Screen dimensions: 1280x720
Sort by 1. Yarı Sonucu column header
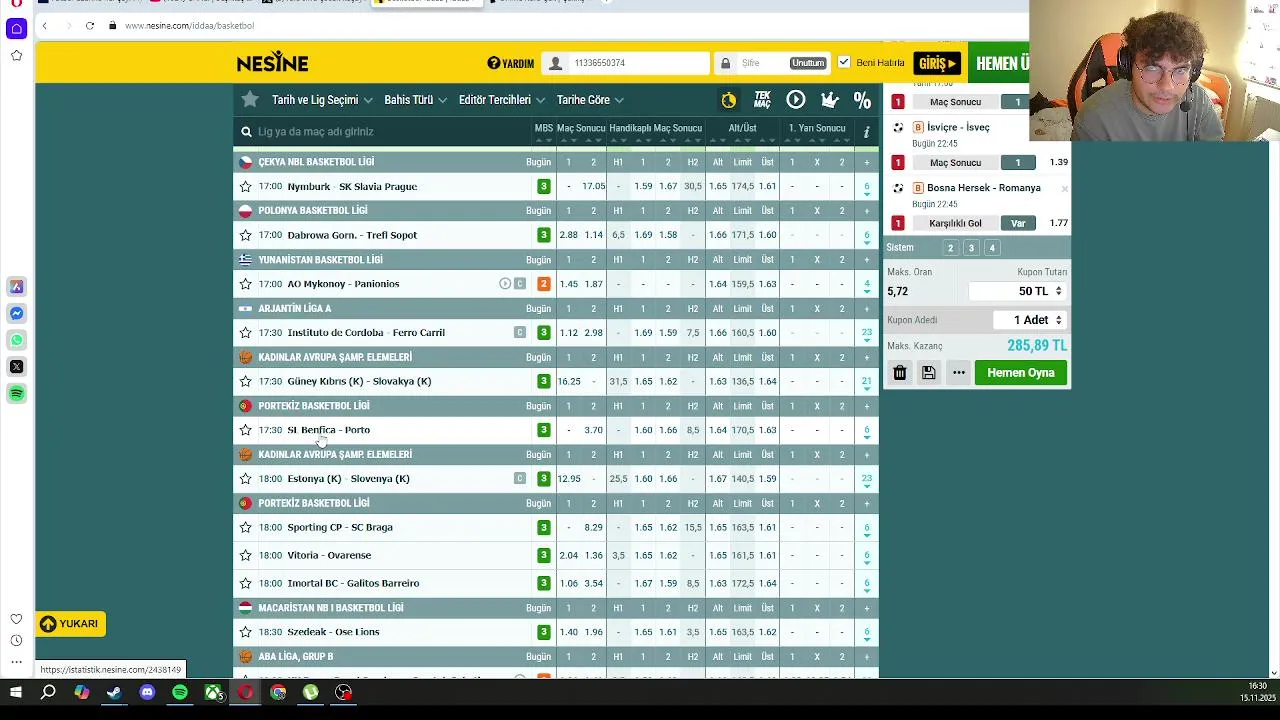(817, 128)
